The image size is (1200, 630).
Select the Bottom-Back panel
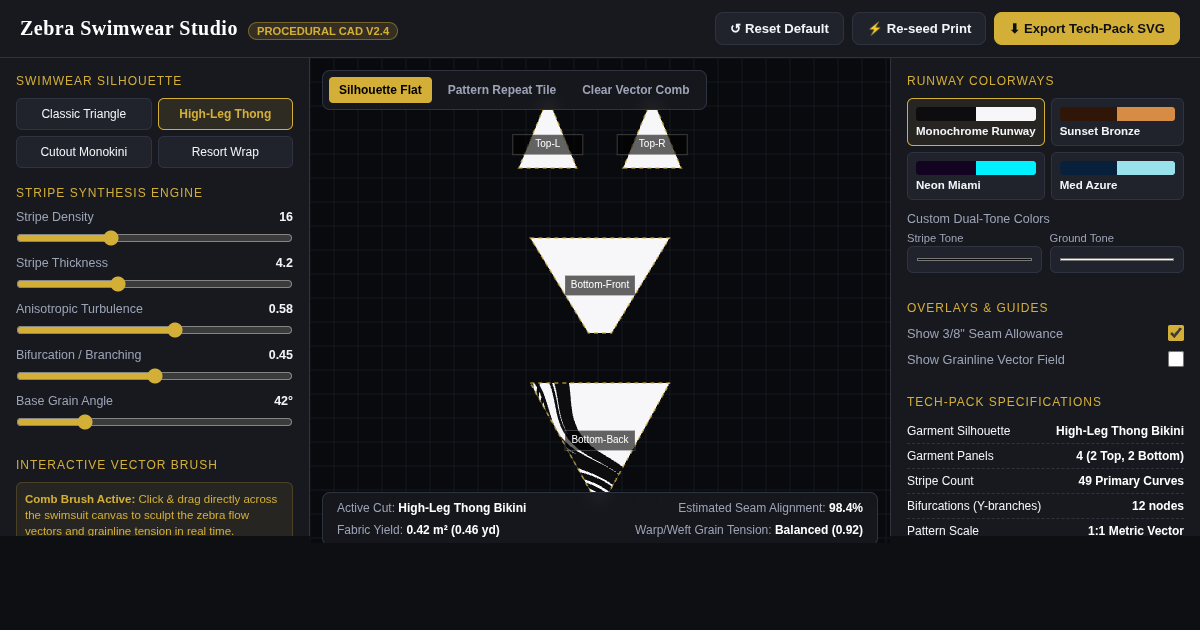(x=600, y=440)
